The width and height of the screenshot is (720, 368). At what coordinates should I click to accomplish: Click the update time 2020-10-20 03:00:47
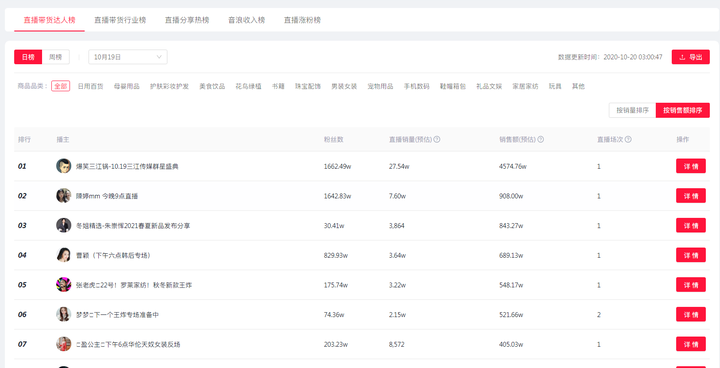coord(633,57)
